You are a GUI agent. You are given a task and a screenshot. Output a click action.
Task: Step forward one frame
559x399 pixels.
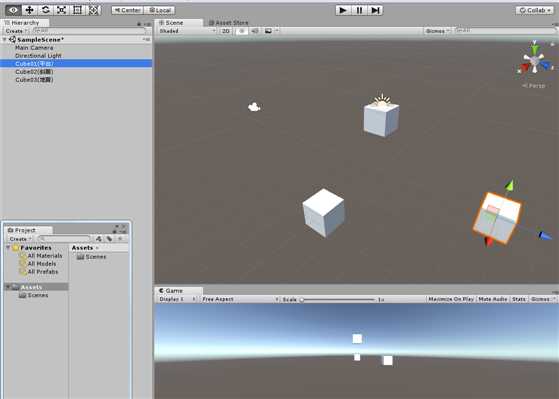[375, 10]
